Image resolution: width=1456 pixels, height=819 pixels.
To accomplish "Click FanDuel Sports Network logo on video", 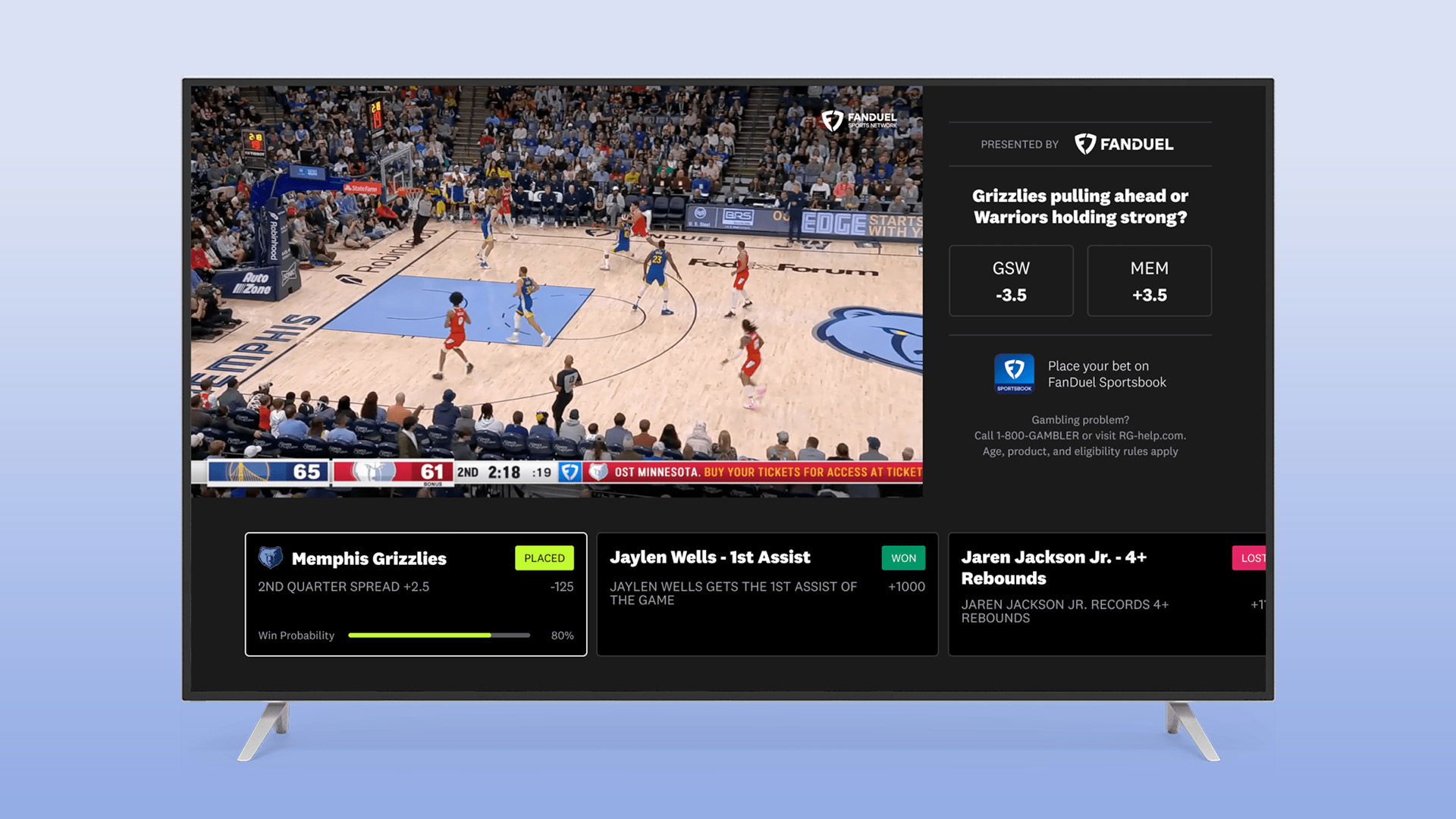I will (x=859, y=120).
